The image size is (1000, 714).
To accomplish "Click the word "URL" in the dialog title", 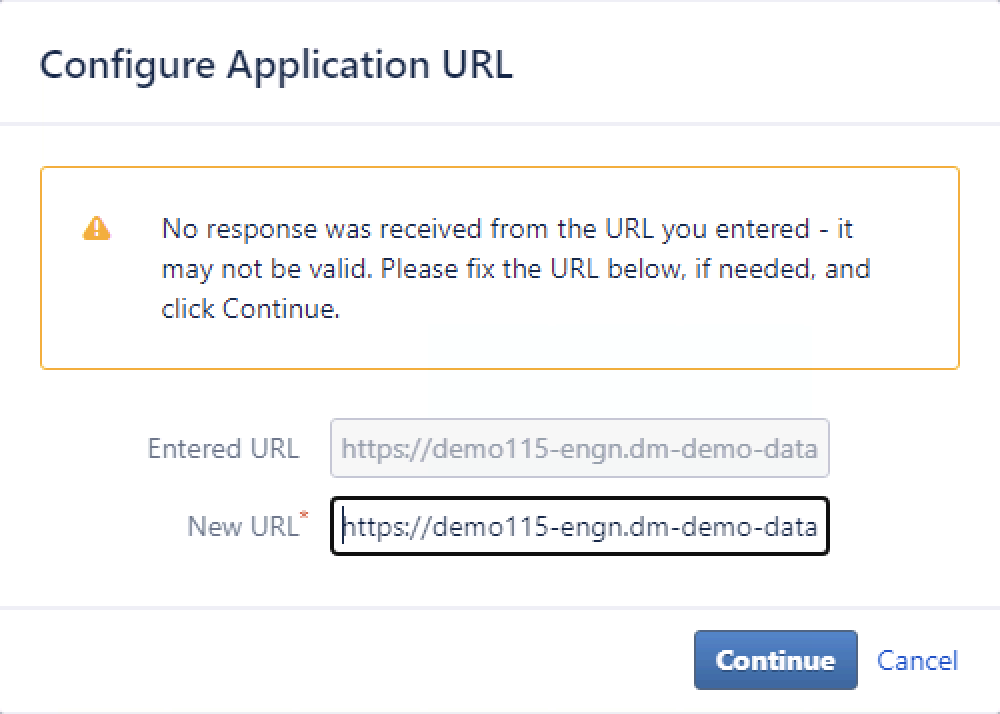I will point(477,64).
